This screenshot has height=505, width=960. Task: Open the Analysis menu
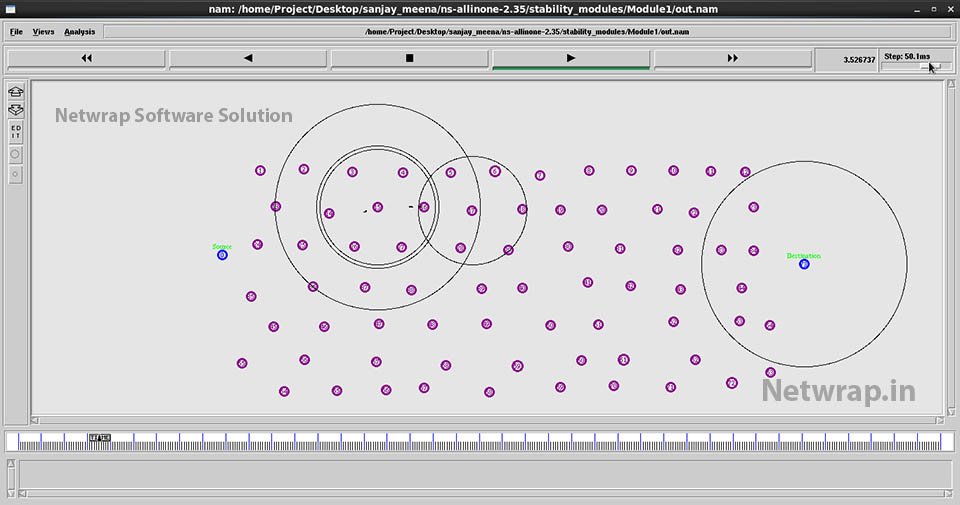pos(80,32)
